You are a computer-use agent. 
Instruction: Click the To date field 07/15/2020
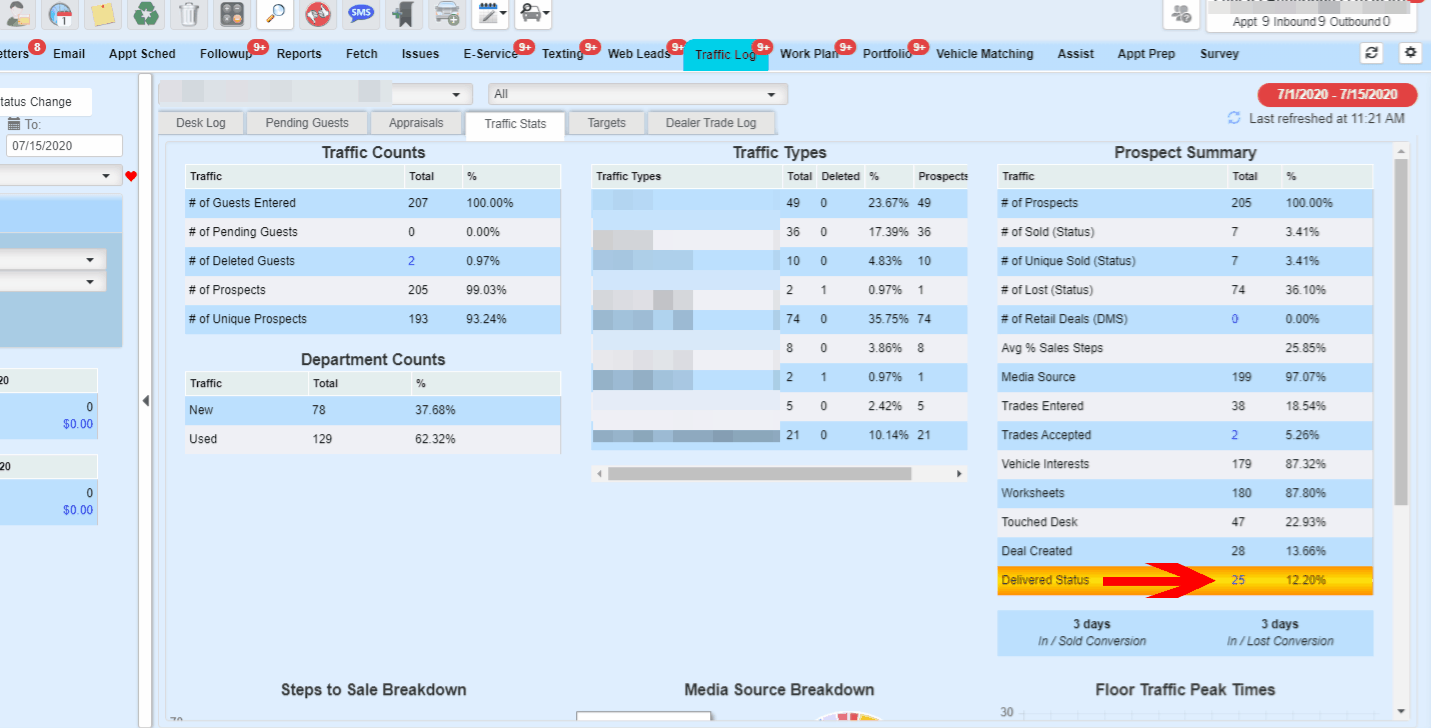pos(64,146)
